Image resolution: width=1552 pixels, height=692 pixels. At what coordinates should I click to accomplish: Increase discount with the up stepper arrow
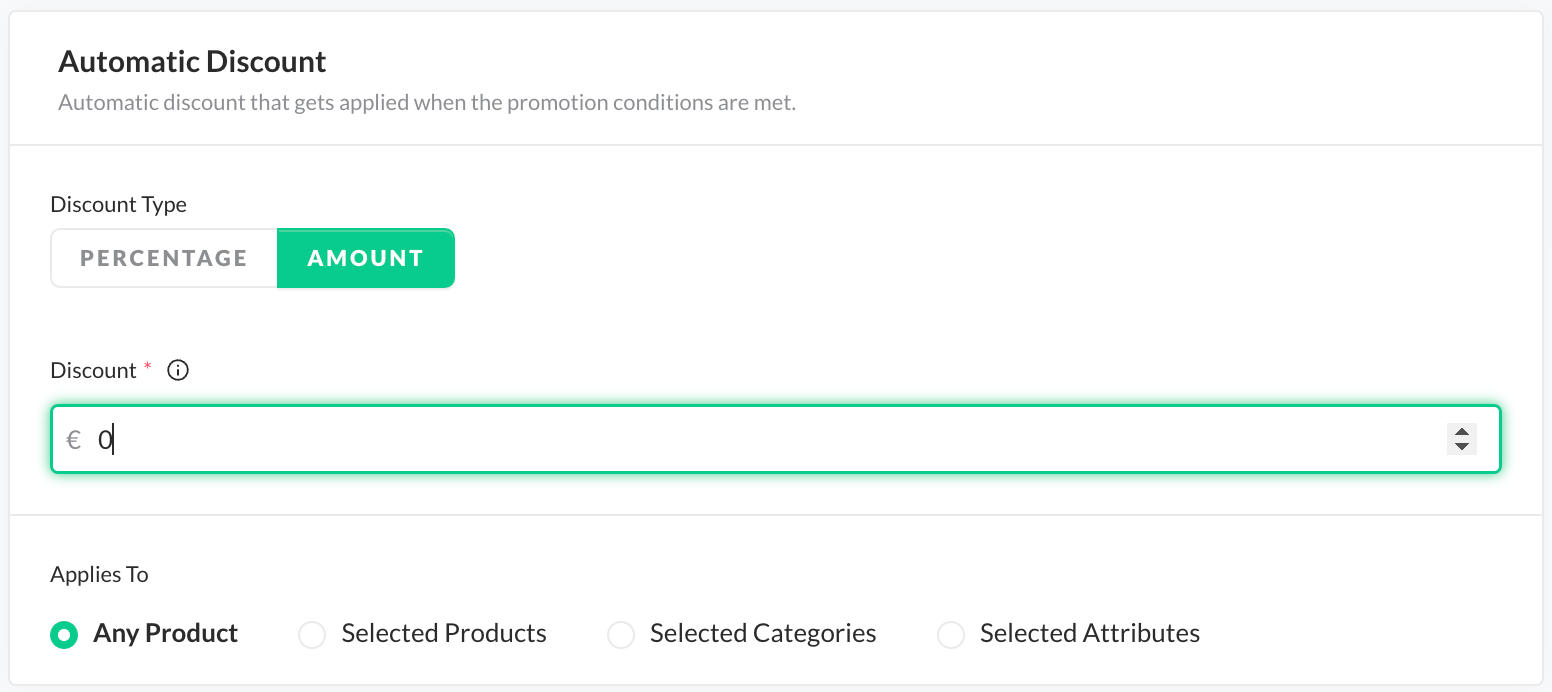click(x=1461, y=432)
